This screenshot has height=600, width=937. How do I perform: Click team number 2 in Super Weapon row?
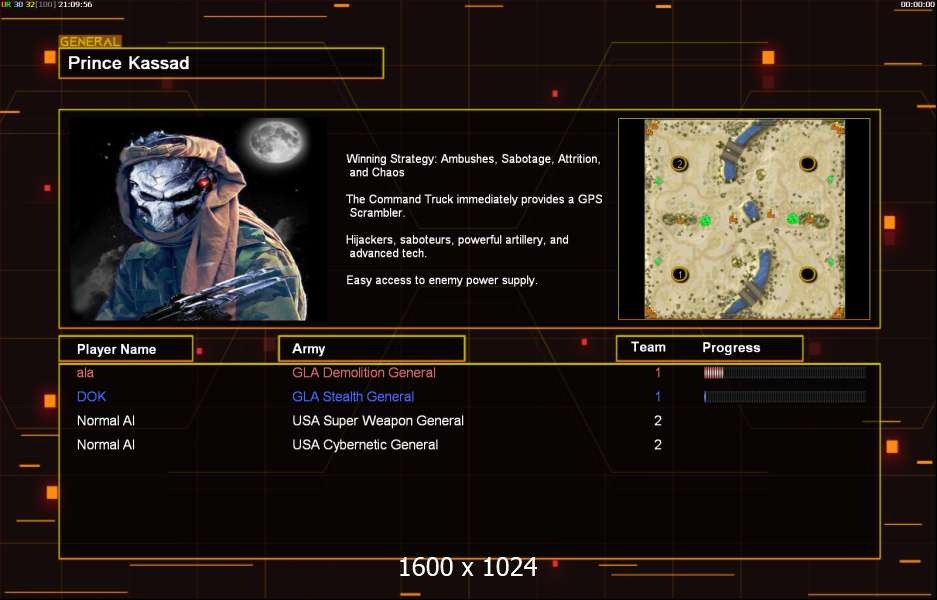(x=658, y=421)
